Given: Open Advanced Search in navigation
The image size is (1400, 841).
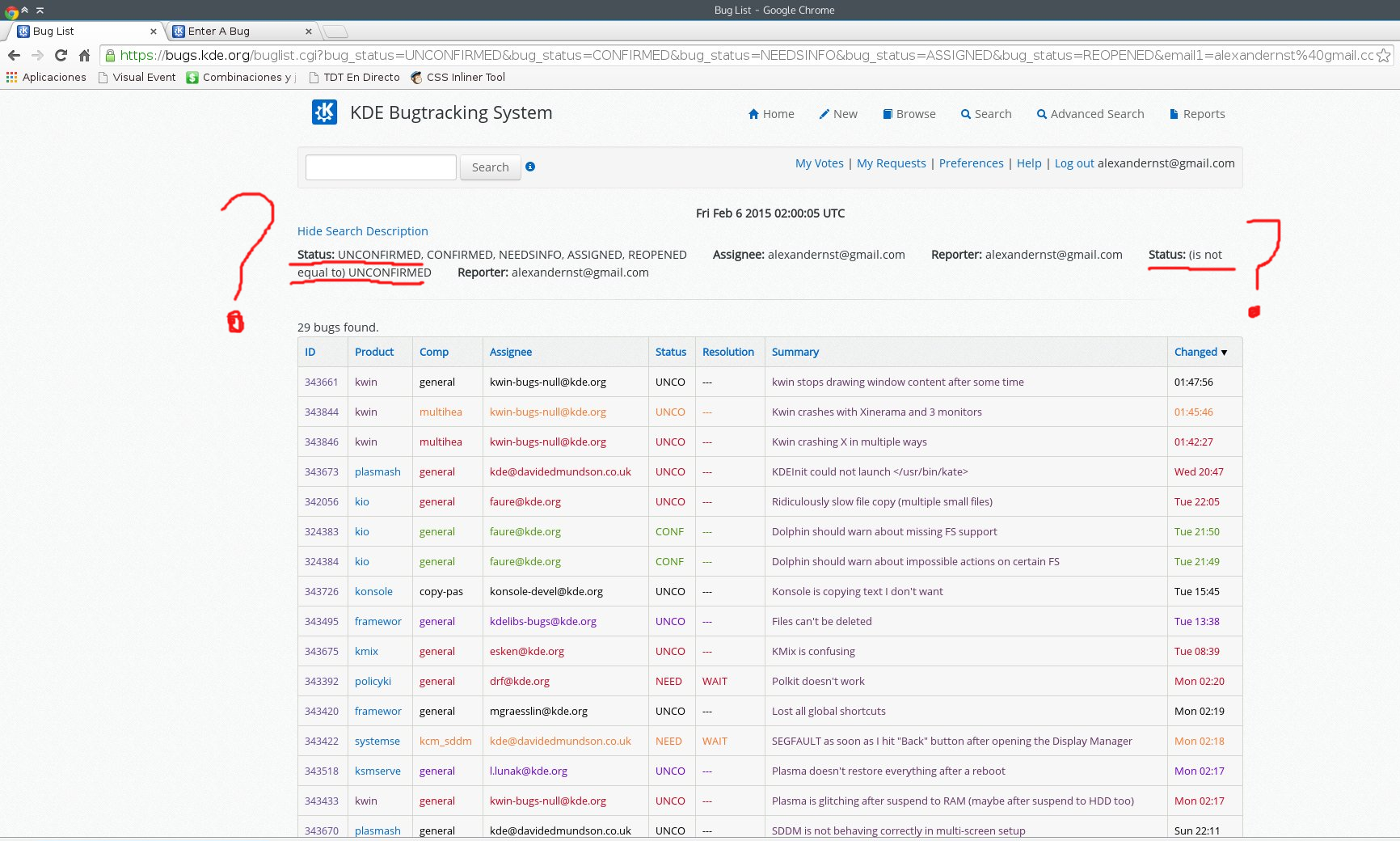Looking at the screenshot, I should (1090, 114).
